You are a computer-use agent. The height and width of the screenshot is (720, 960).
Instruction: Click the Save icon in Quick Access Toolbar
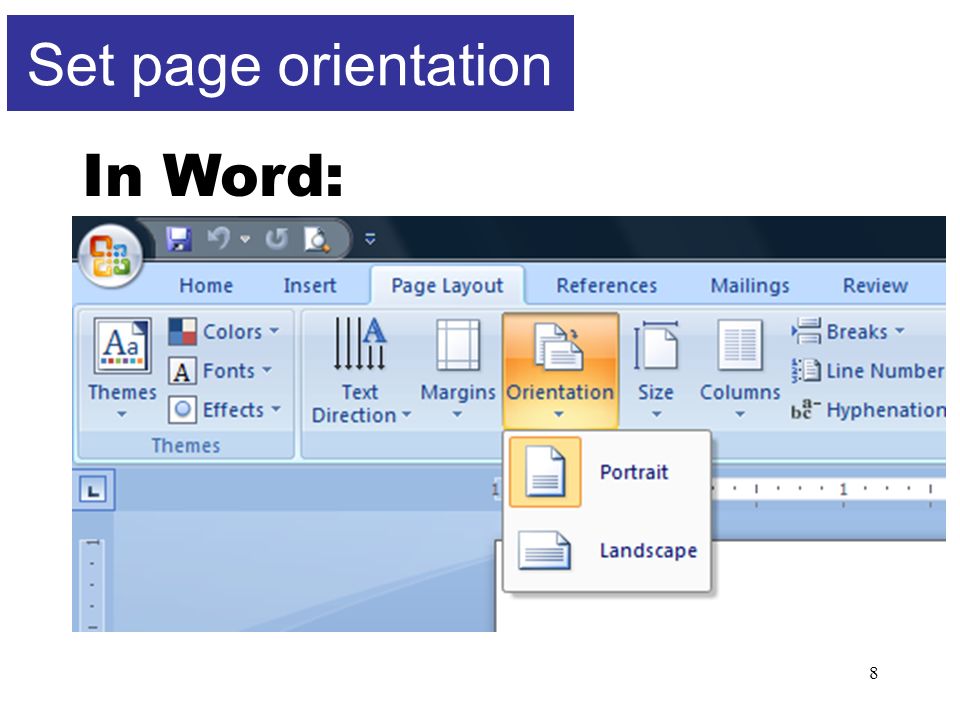pos(179,239)
